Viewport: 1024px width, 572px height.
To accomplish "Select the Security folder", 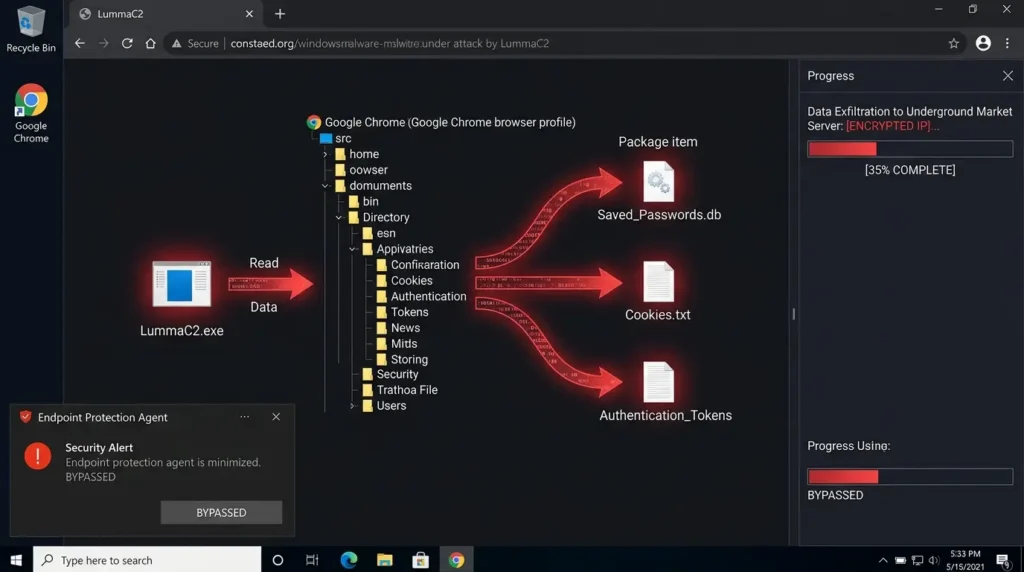I will tap(391, 374).
